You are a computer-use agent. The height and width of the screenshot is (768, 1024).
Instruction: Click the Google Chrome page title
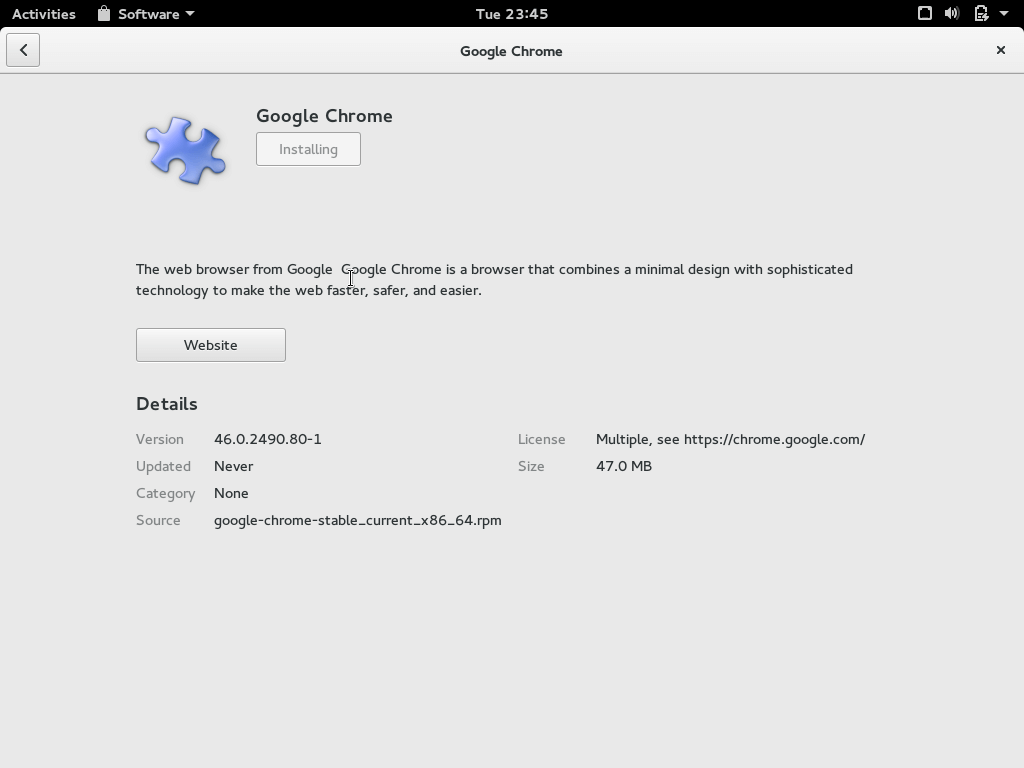coord(511,50)
